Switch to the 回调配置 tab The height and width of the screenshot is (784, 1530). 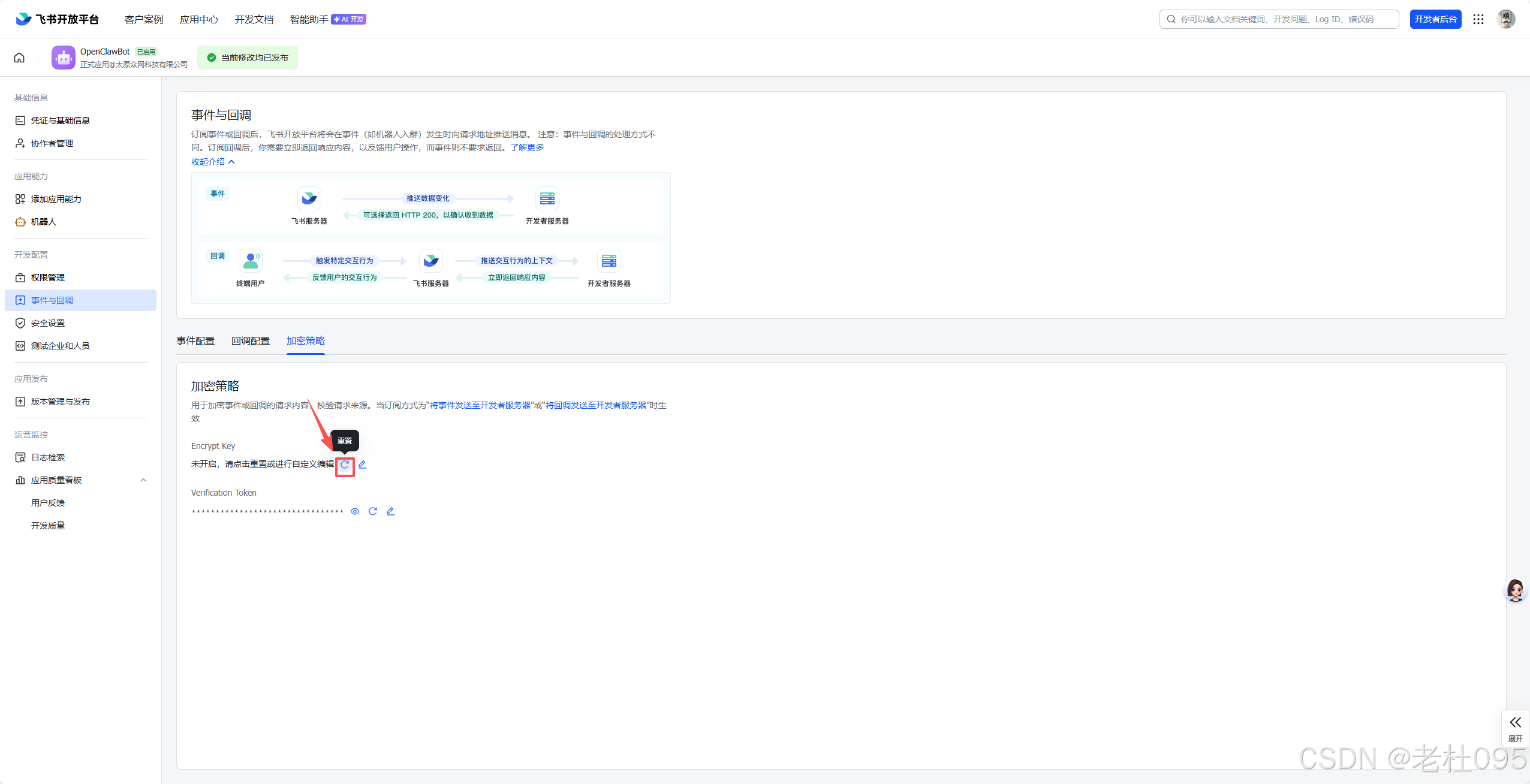[x=251, y=341]
